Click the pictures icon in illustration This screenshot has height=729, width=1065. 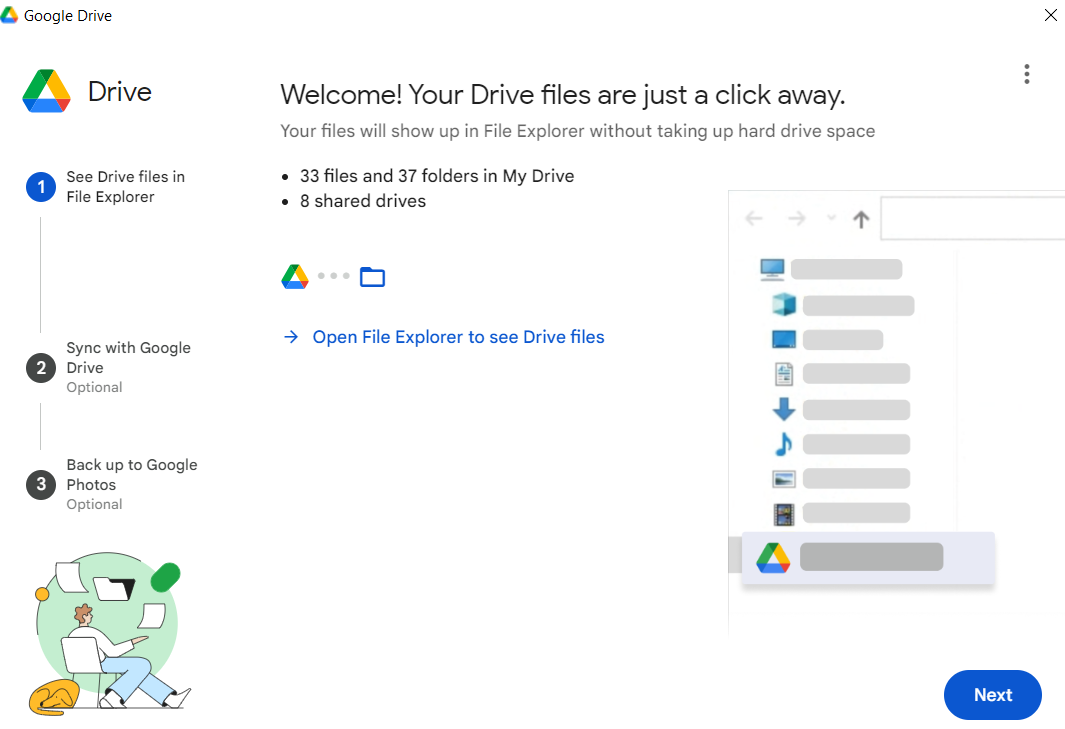coord(784,479)
